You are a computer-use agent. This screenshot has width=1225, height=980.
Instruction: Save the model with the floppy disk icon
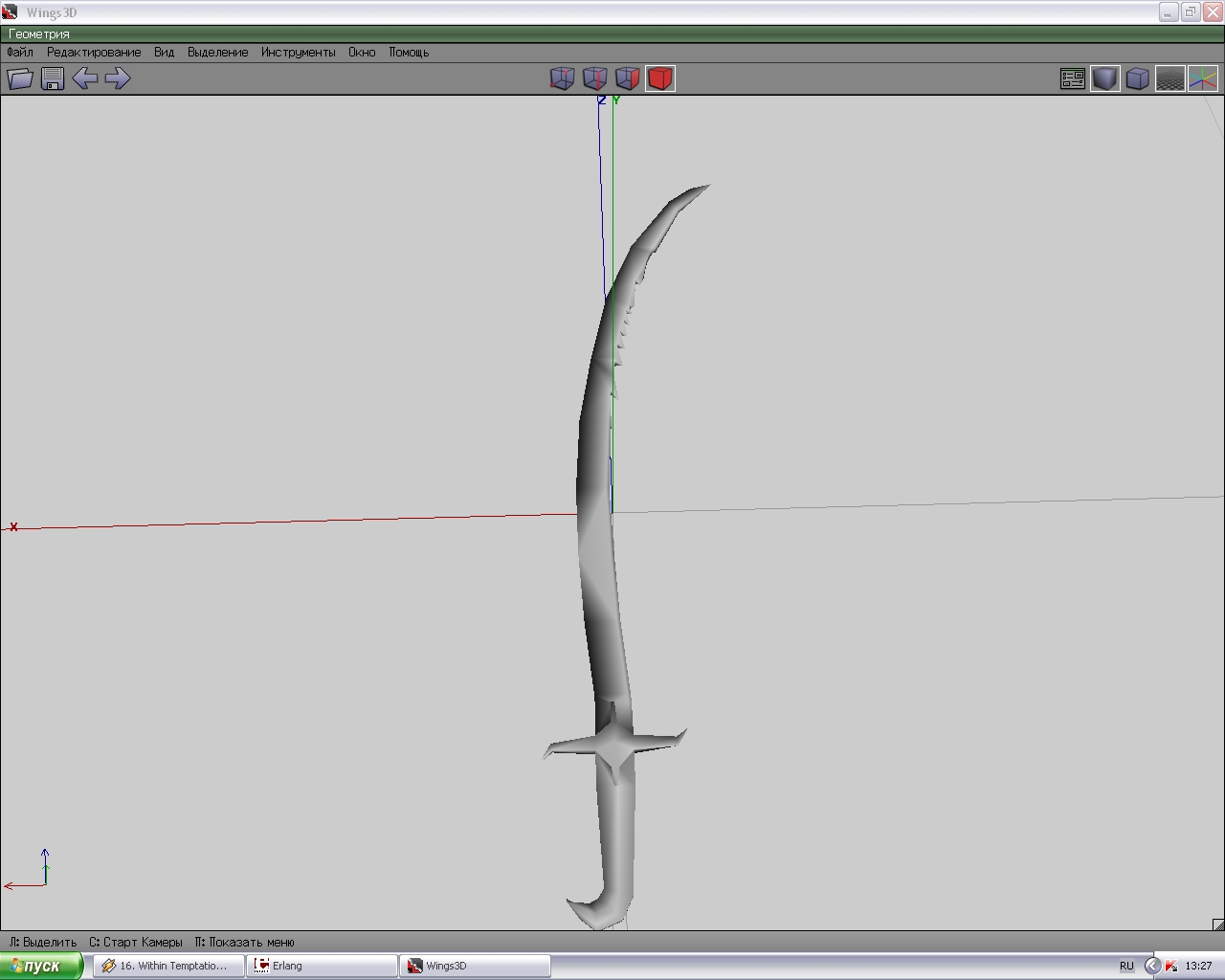click(53, 78)
